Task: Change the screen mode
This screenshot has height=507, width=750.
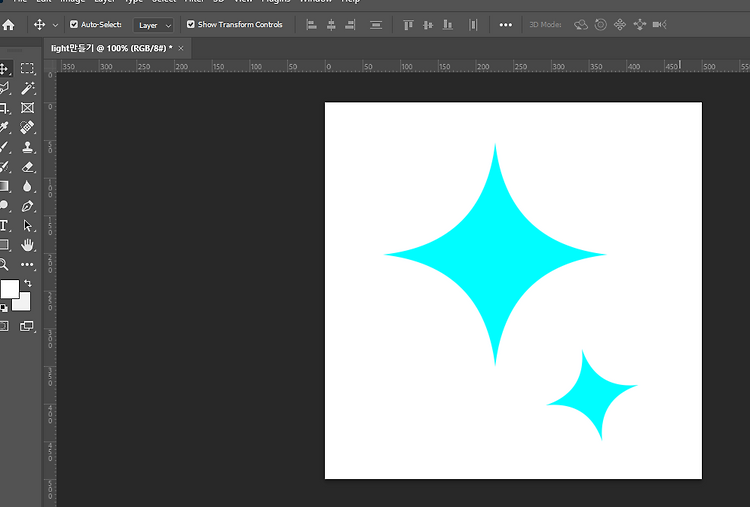Action: pyautogui.click(x=27, y=326)
